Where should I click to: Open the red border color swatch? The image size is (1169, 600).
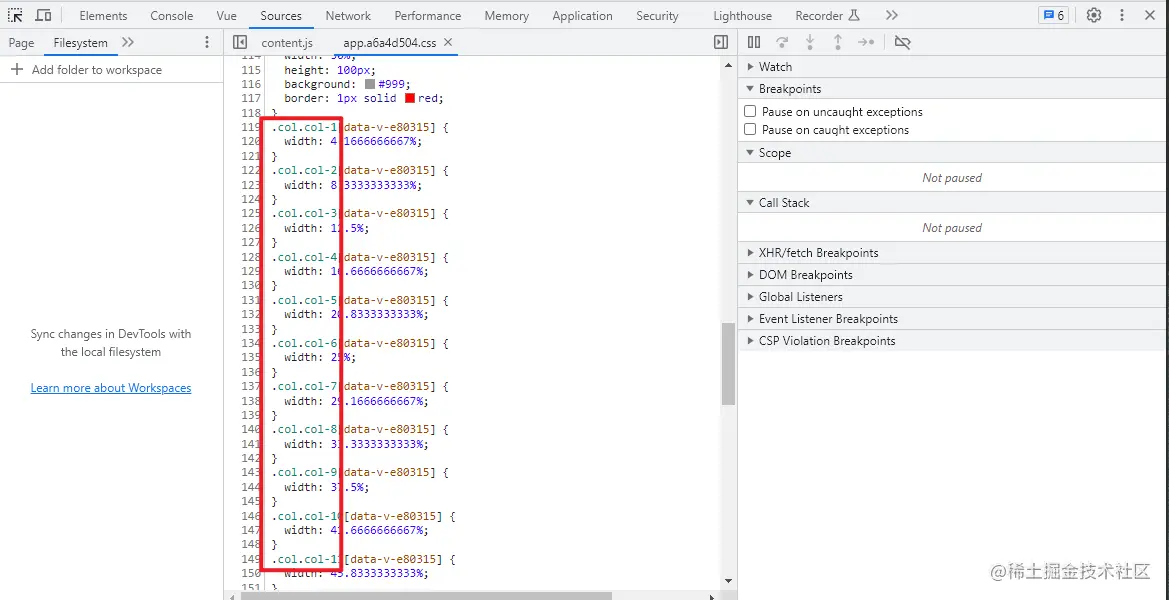(x=410, y=98)
